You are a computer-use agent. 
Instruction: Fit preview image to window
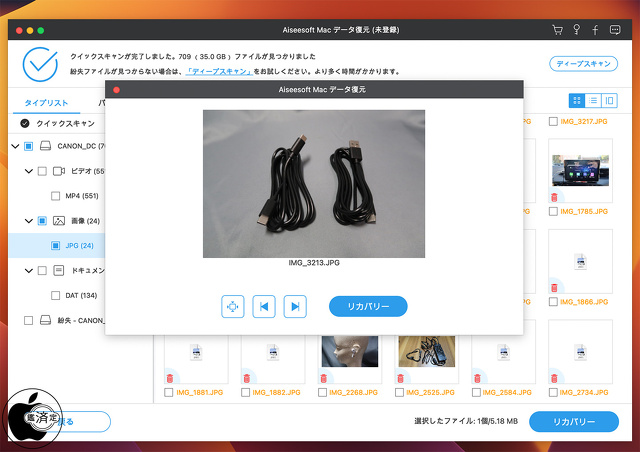(x=233, y=306)
